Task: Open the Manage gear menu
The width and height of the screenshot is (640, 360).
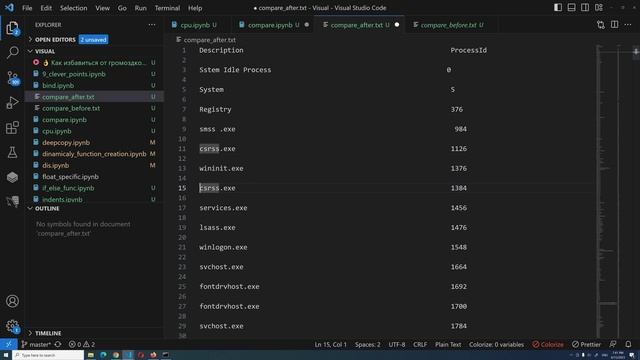Action: [12, 326]
